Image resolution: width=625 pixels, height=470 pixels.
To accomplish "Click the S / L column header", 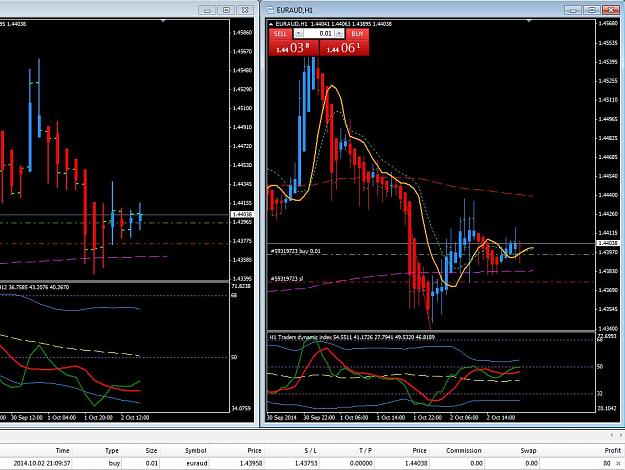I will pos(310,450).
